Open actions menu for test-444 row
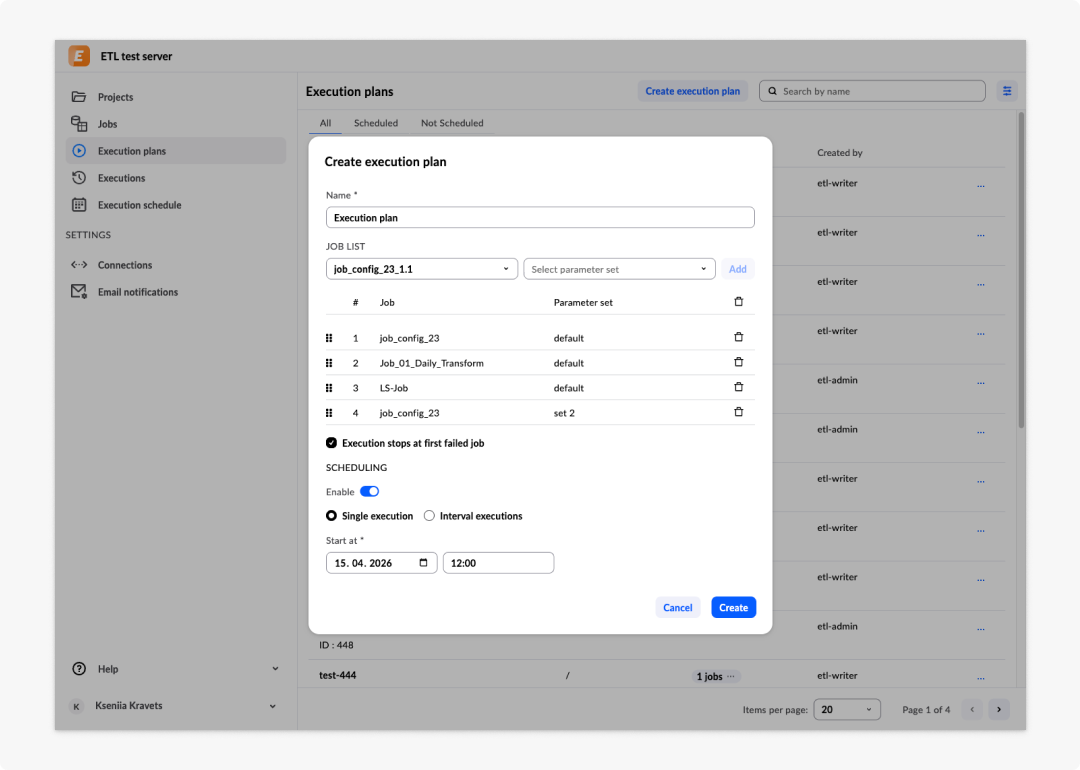The height and width of the screenshot is (770, 1080). [x=981, y=678]
